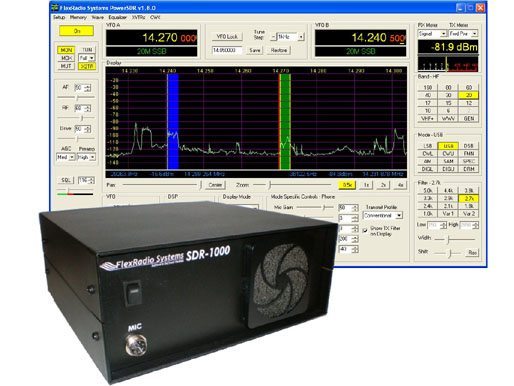Screen dimensions: 514x386
Task: Toggle the TUN tune button
Action: tap(87, 50)
